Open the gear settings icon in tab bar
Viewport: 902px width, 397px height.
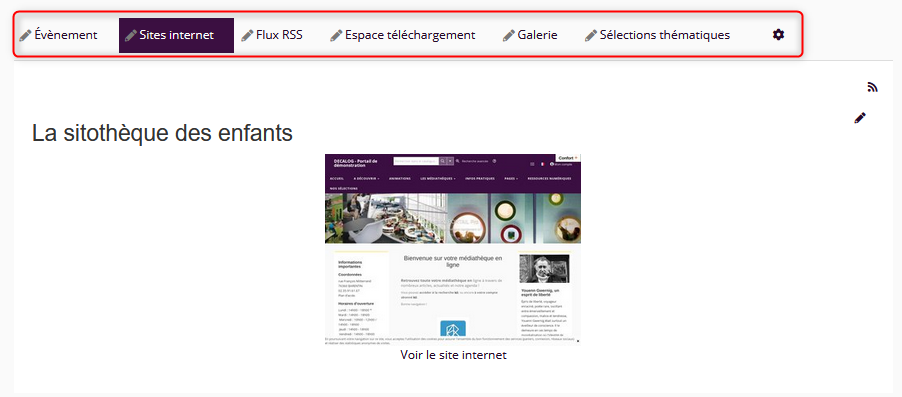778,35
